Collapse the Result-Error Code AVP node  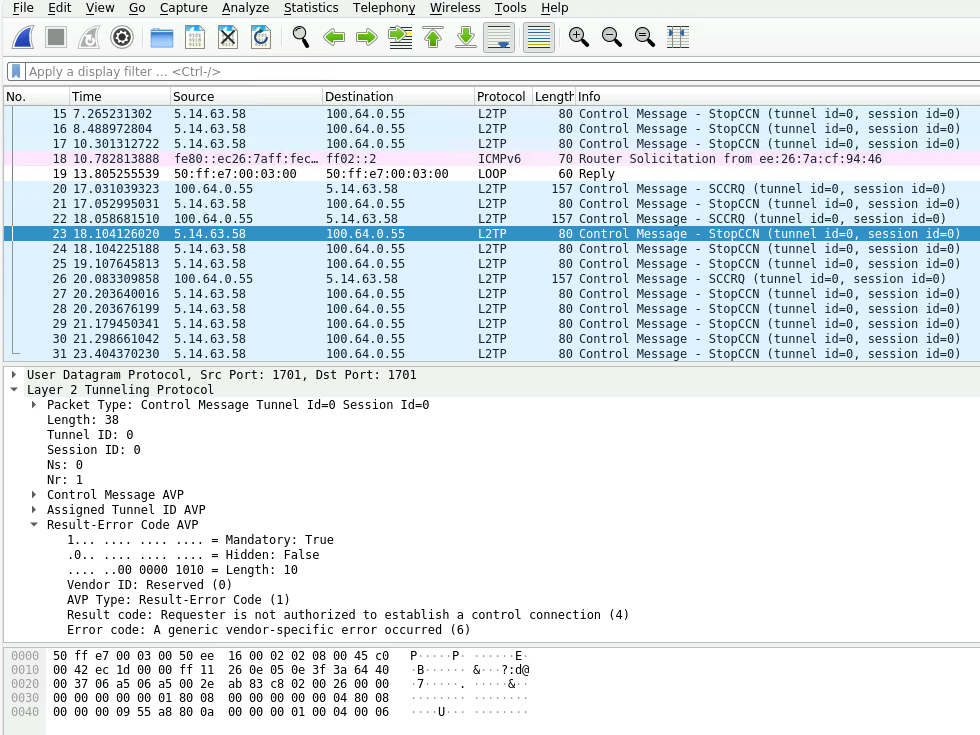tap(34, 525)
